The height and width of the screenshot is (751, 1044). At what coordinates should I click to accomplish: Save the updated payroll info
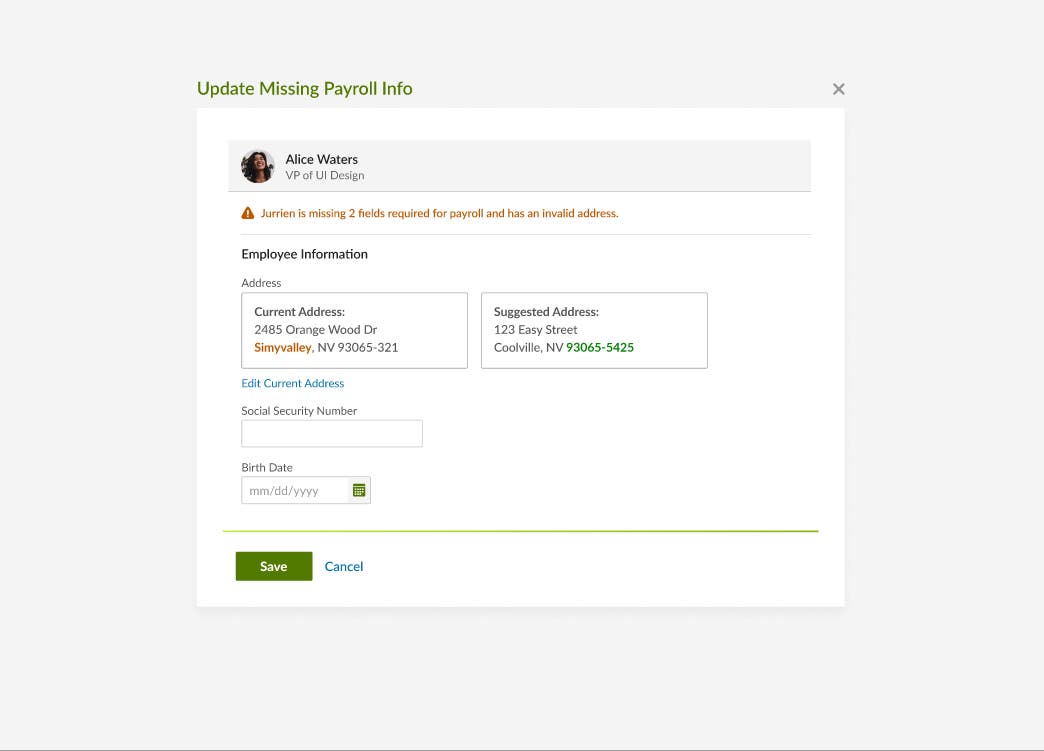click(x=273, y=566)
